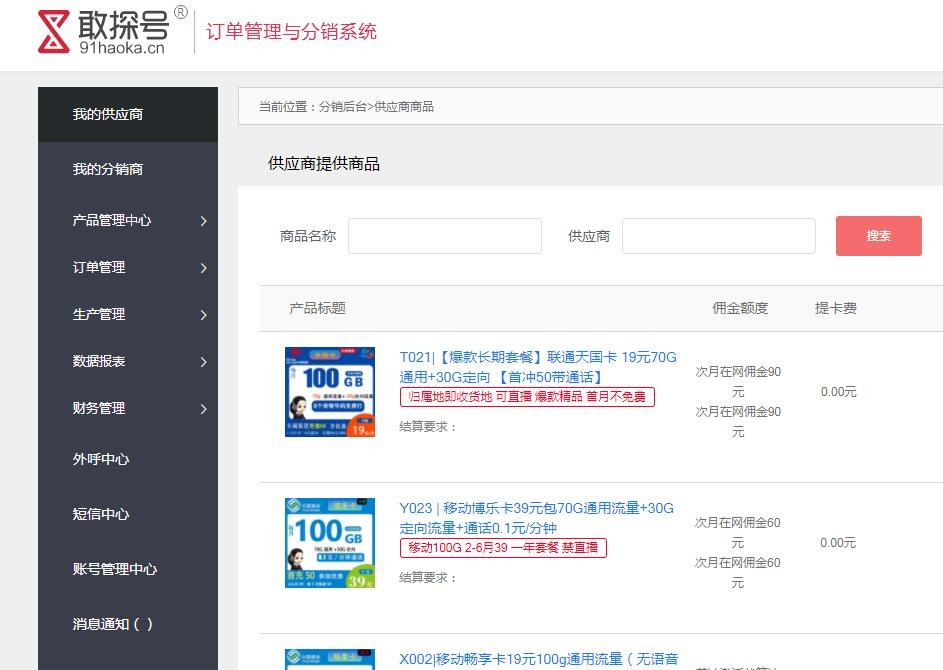
Task: Click the 商品名称 input field
Action: (444, 236)
